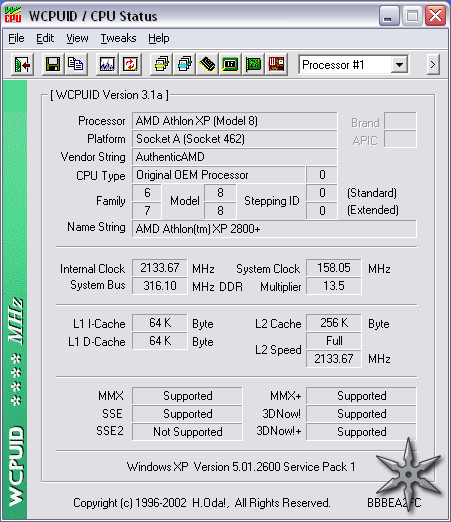Viewport: 451px width, 522px height.
Task: Click the empty Brand field
Action: pyautogui.click(x=400, y=121)
